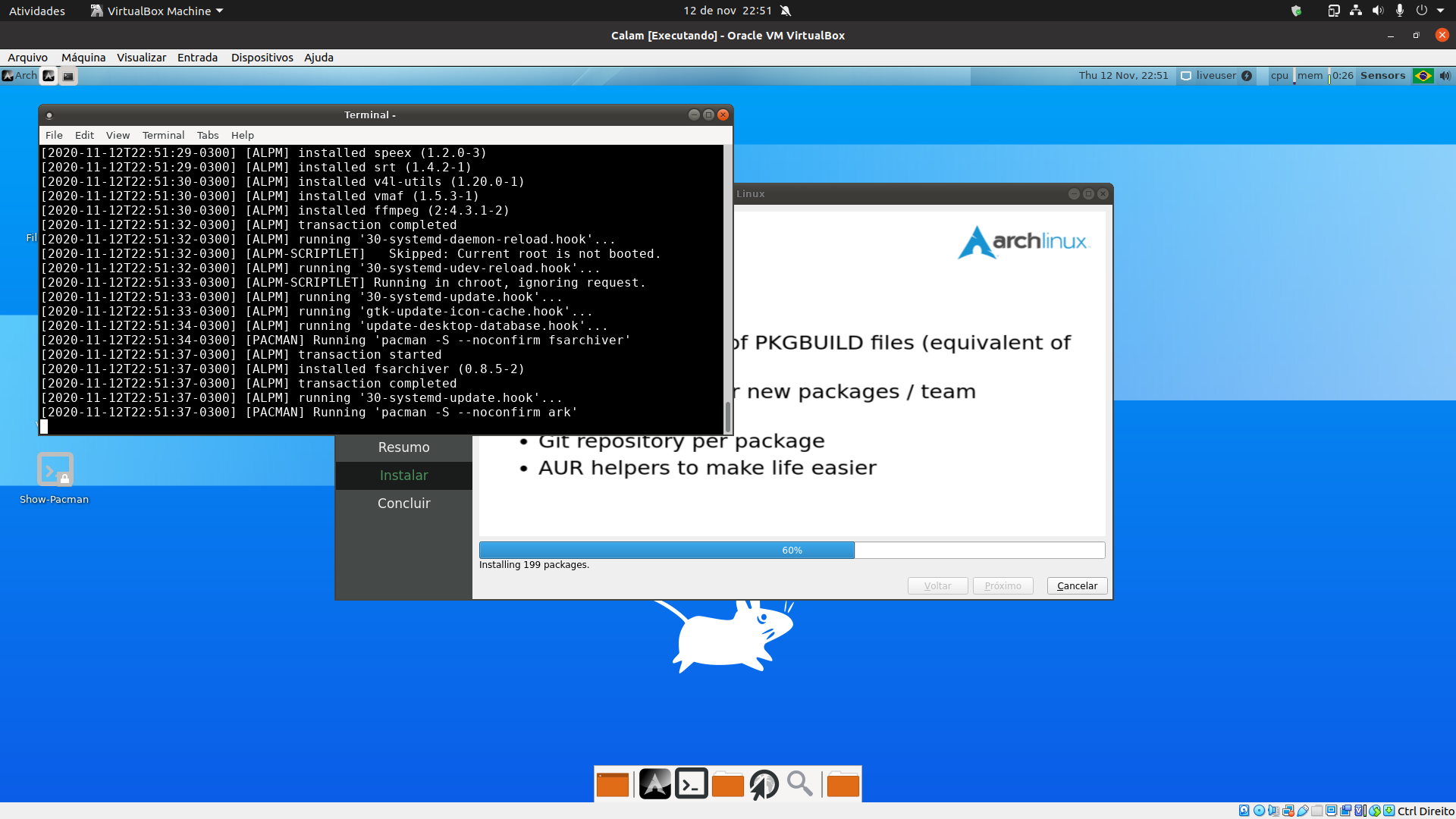Click the Cancelar button in installer
This screenshot has height=819, width=1456.
coord(1077,585)
